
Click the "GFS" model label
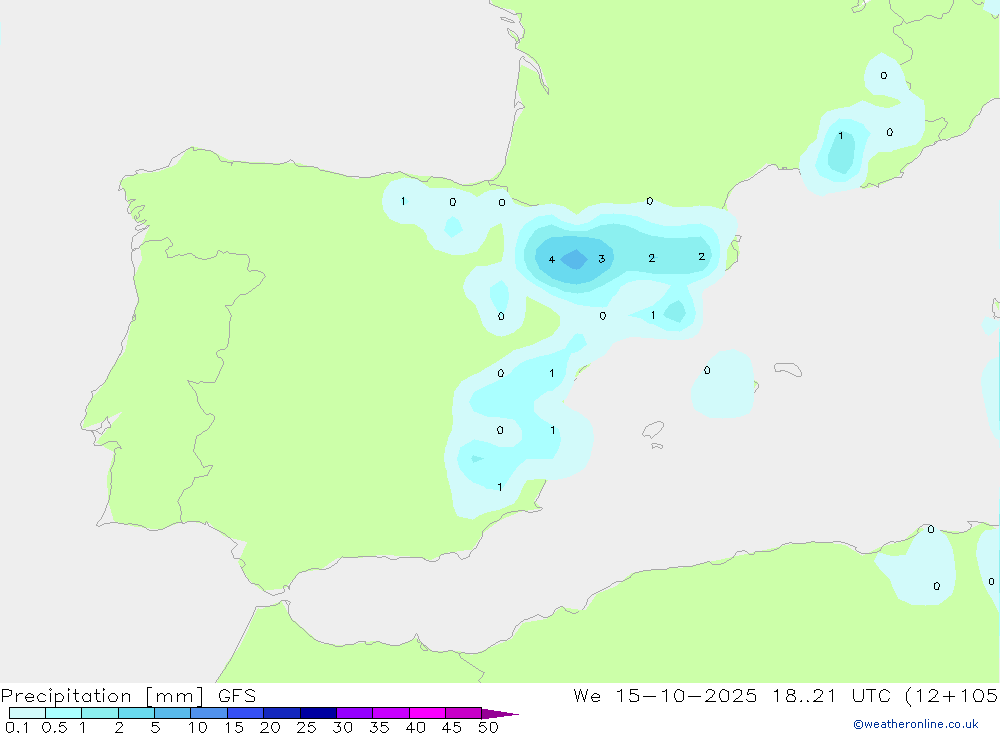click(x=237, y=696)
